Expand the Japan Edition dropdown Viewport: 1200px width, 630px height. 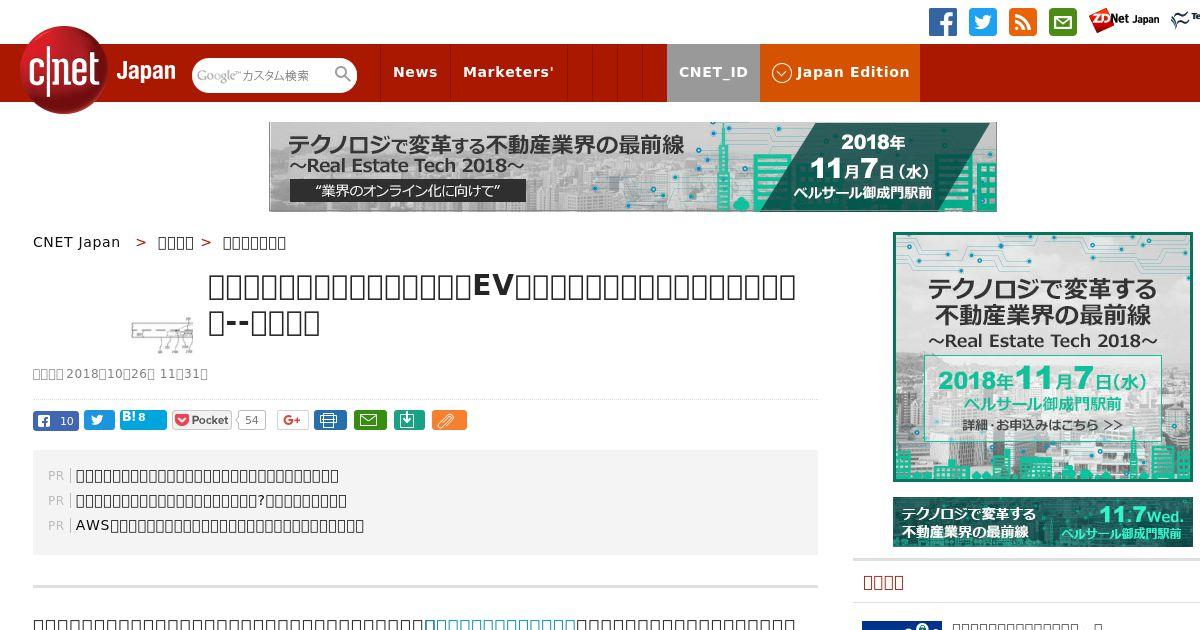click(x=840, y=72)
